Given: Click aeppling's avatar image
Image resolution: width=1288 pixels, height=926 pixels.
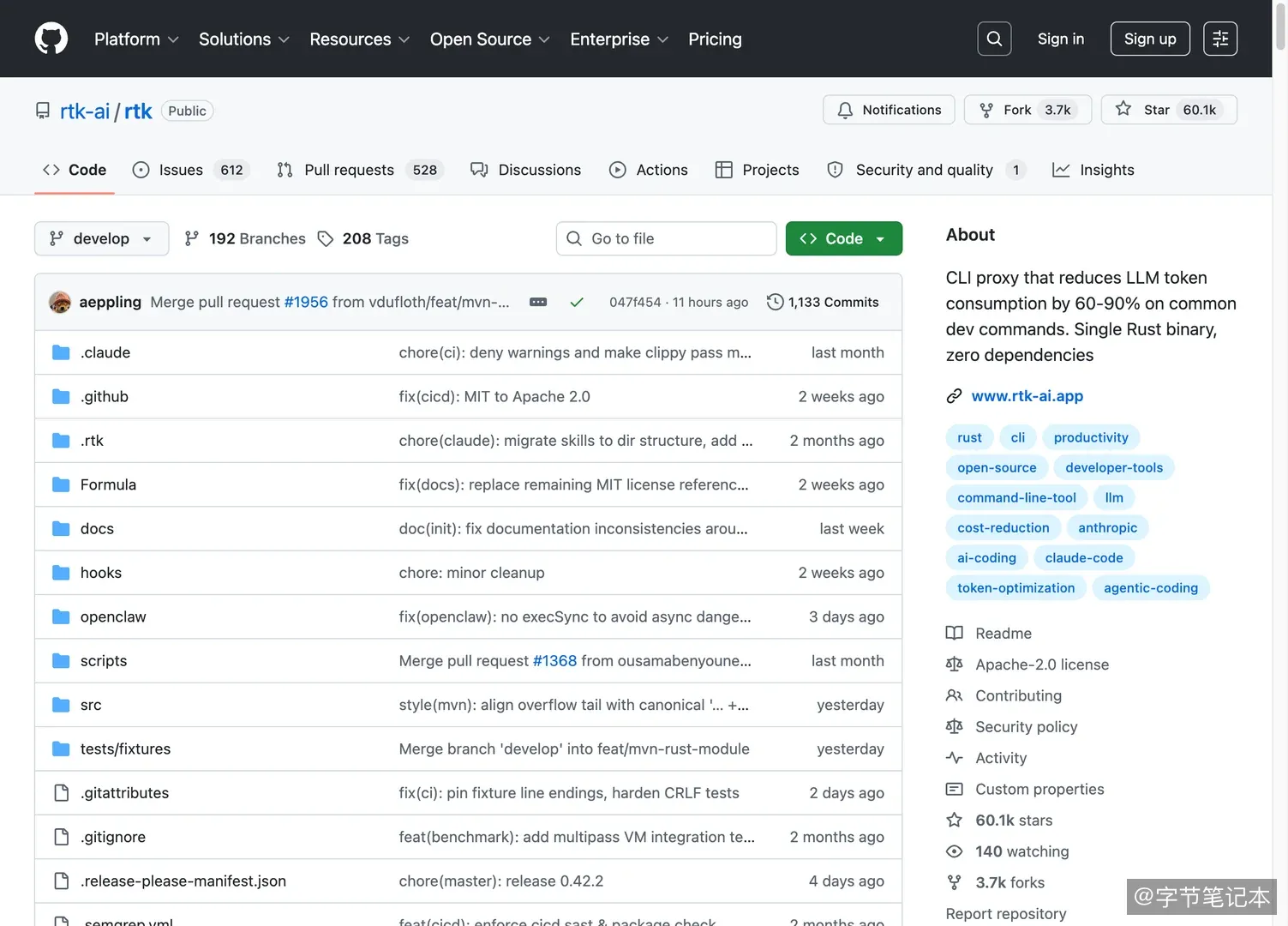Looking at the screenshot, I should 60,302.
